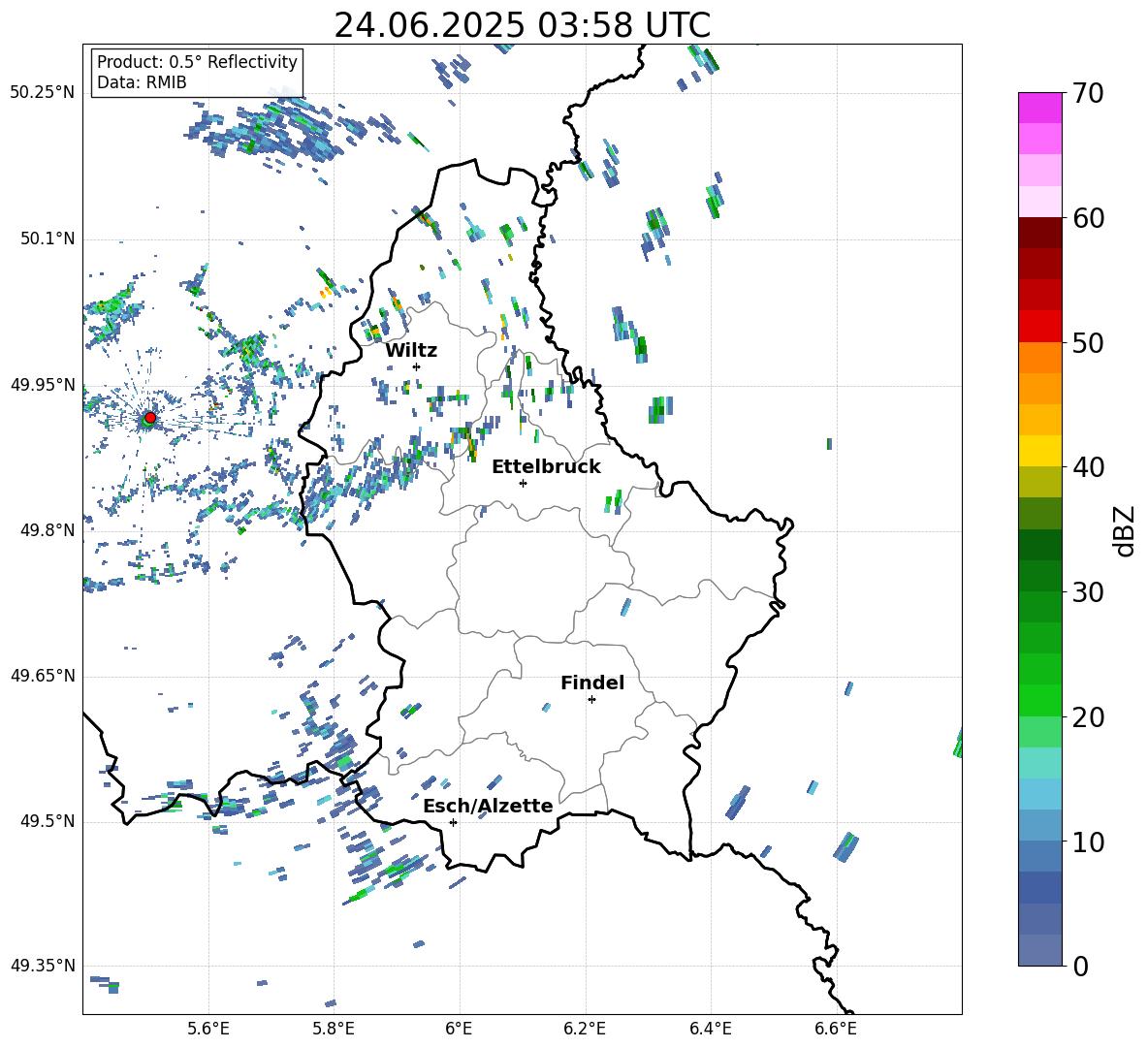Click the Wiltz station cross marker
Viewport: 1148px width, 1048px height.
coord(417,366)
